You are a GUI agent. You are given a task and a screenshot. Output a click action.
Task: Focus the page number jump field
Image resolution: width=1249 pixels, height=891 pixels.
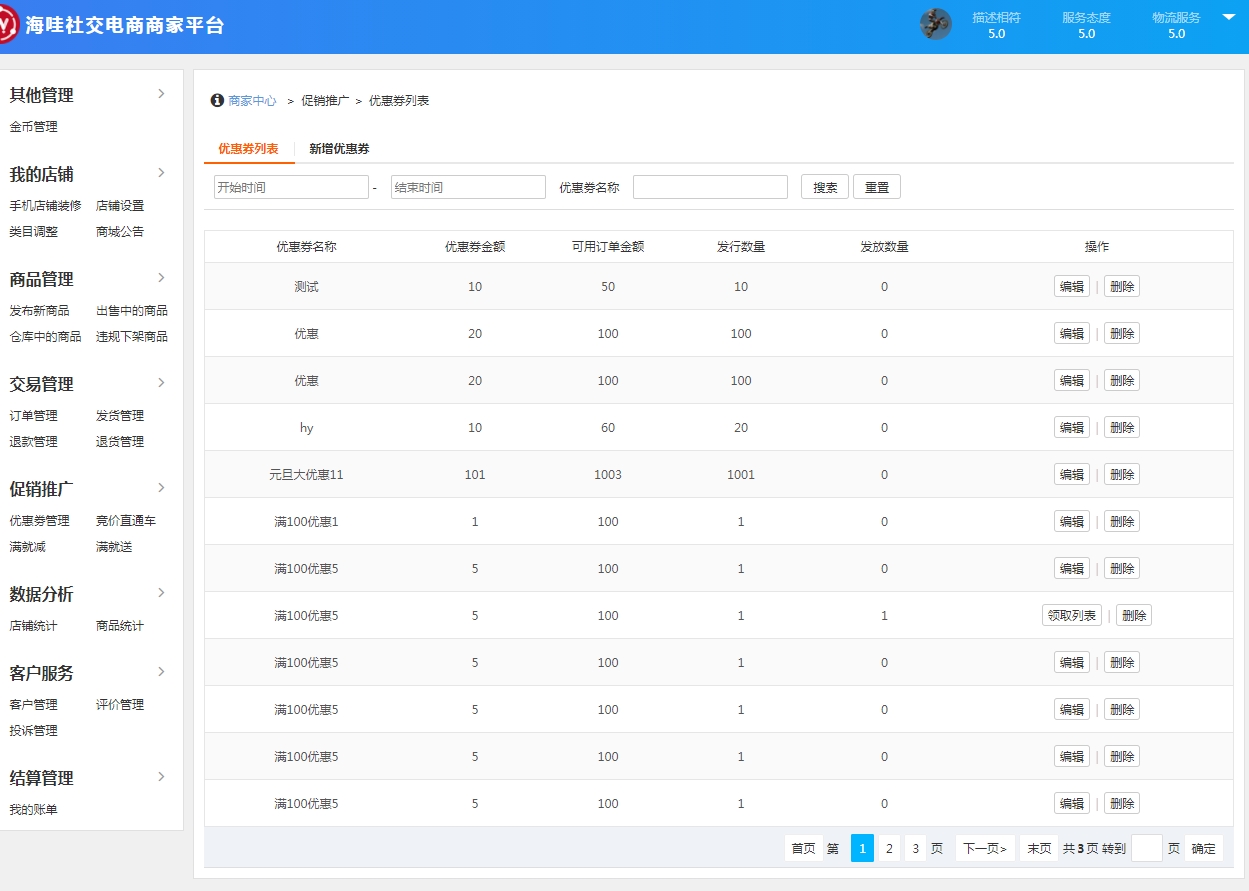1147,848
